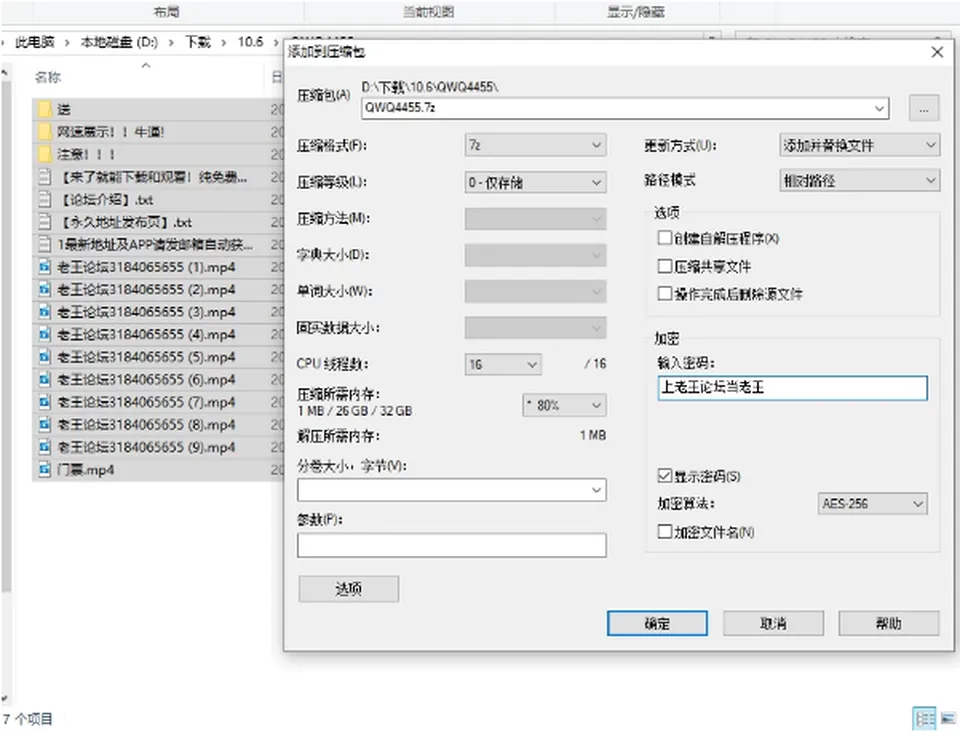Switch to details view icon in the status bar
The width and height of the screenshot is (960, 732).
point(924,719)
